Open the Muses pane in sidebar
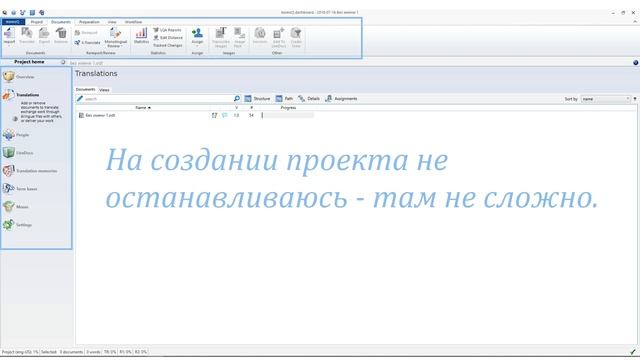The height and width of the screenshot is (360, 640). pyautogui.click(x=16, y=207)
